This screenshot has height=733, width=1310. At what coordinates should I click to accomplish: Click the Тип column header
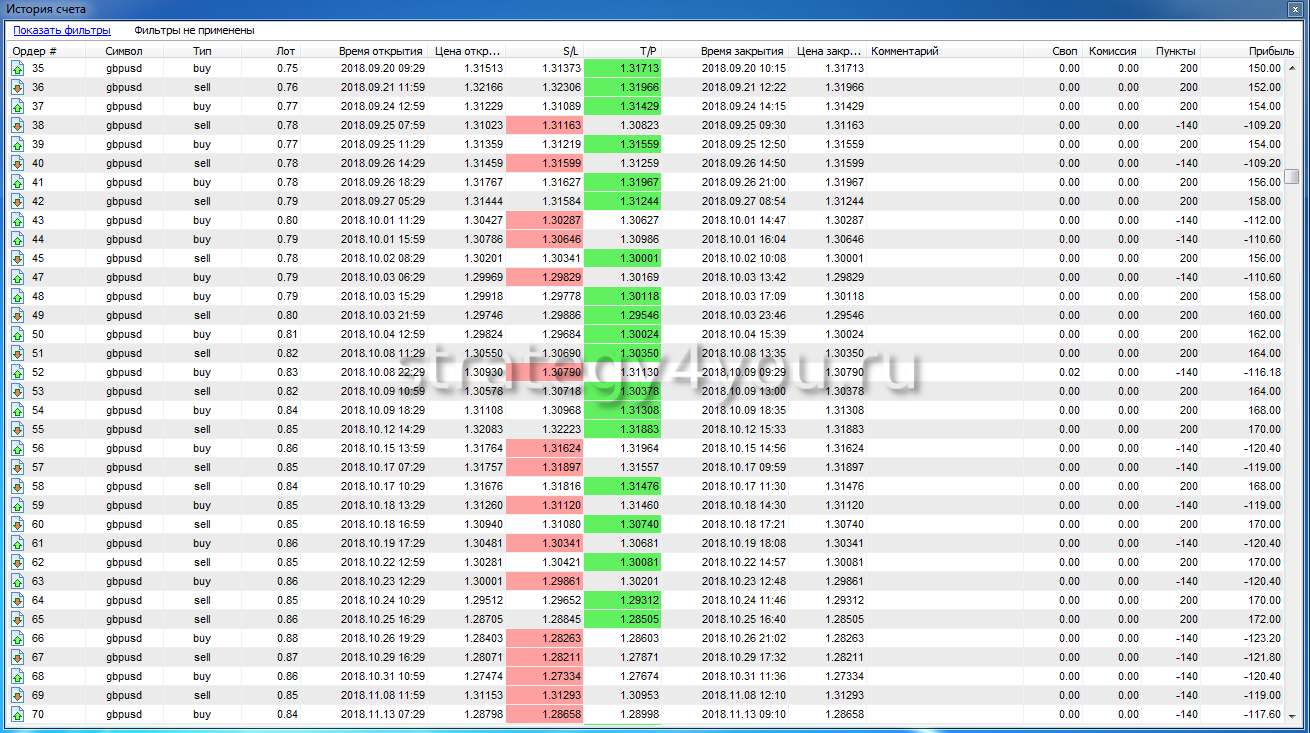[x=202, y=51]
